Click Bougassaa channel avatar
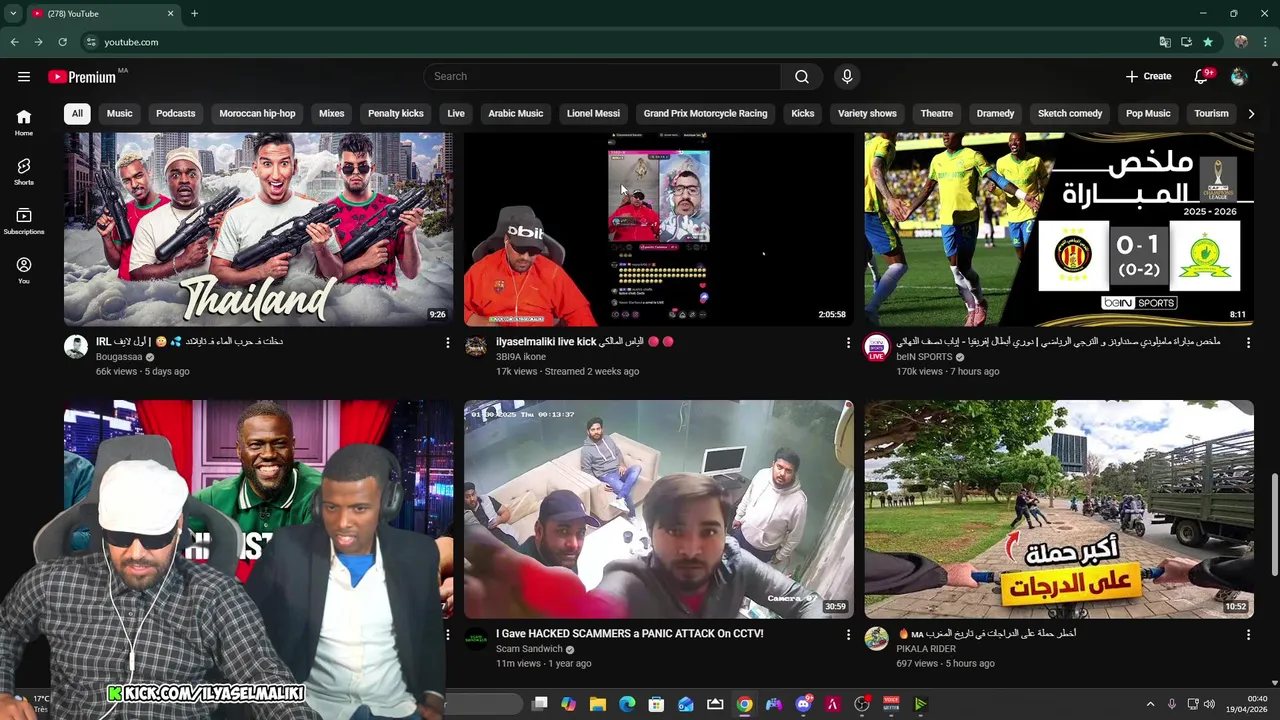 point(76,347)
